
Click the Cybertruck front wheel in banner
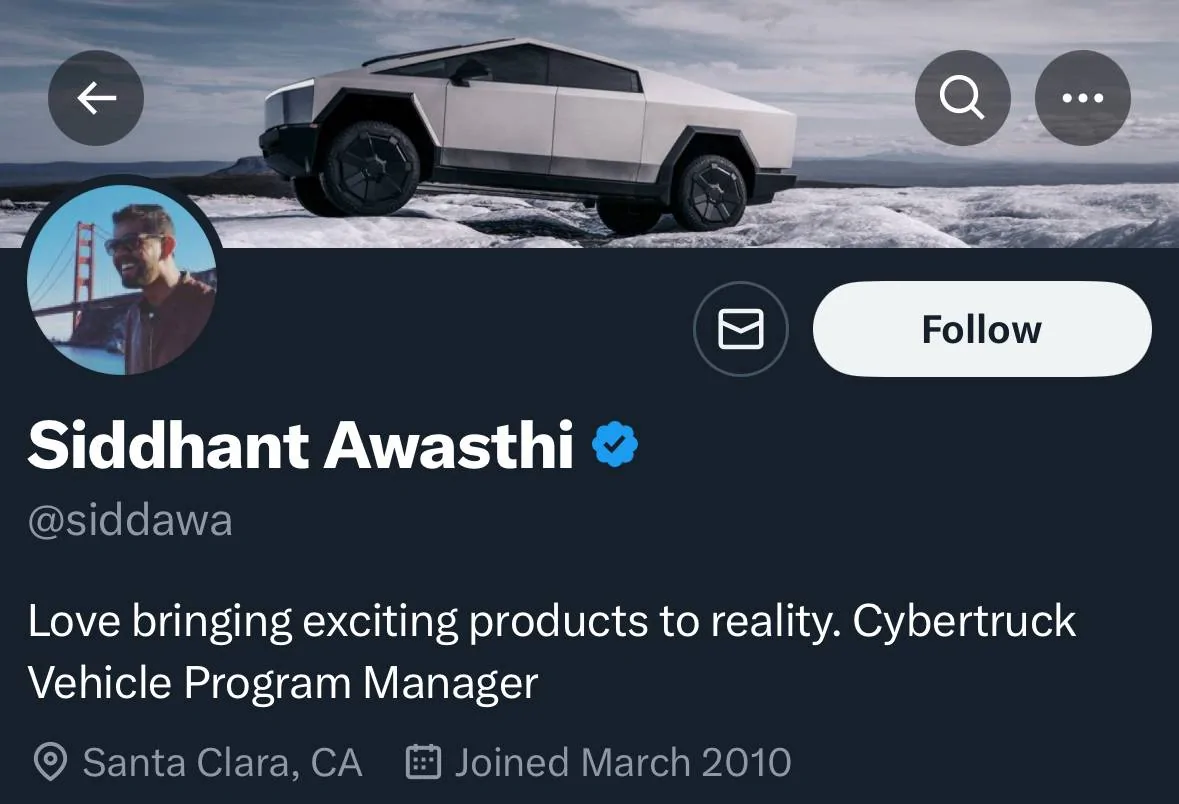pyautogui.click(x=371, y=168)
